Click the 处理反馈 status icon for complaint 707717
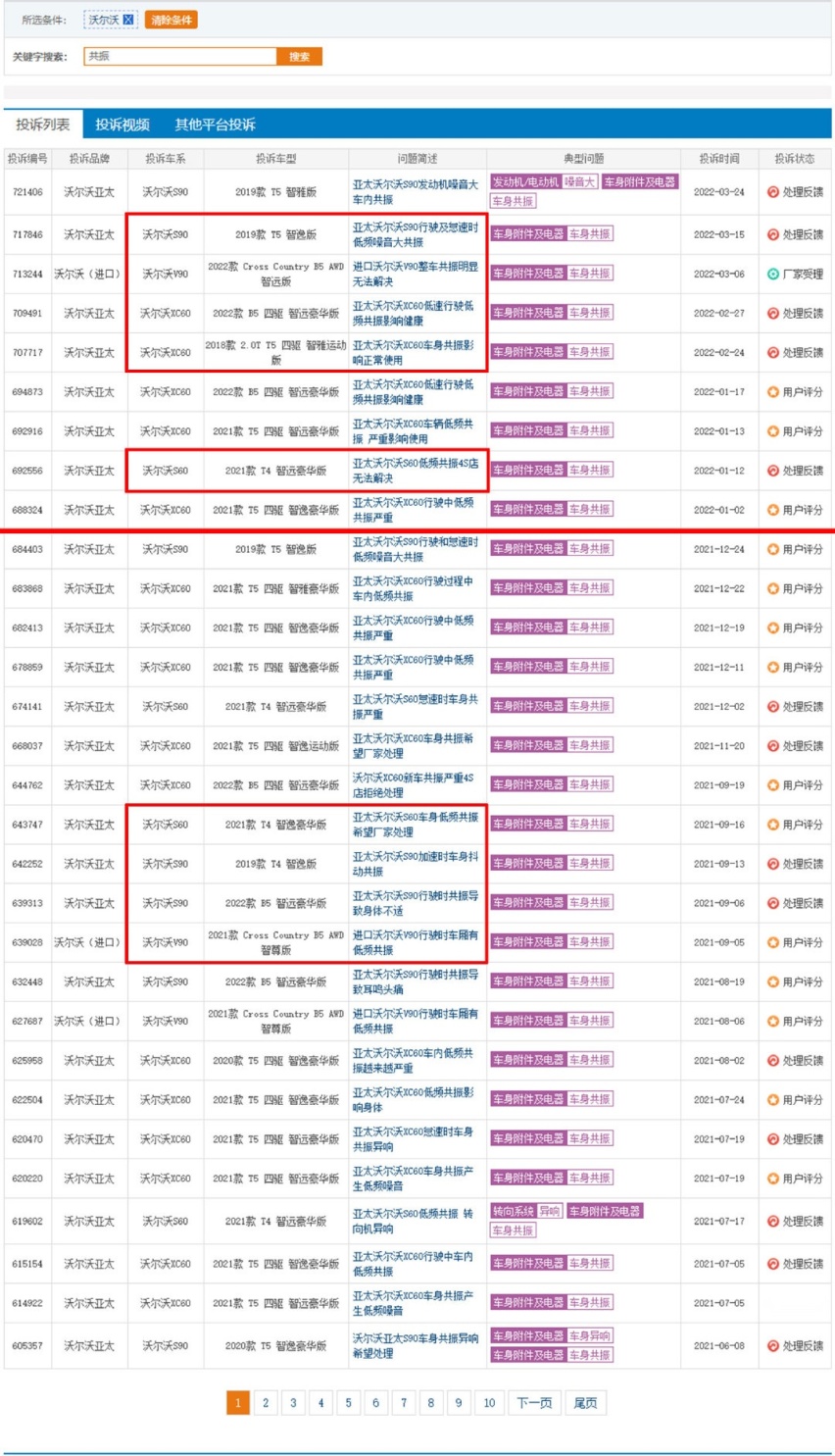Viewport: 835px width, 1456px height. click(773, 353)
